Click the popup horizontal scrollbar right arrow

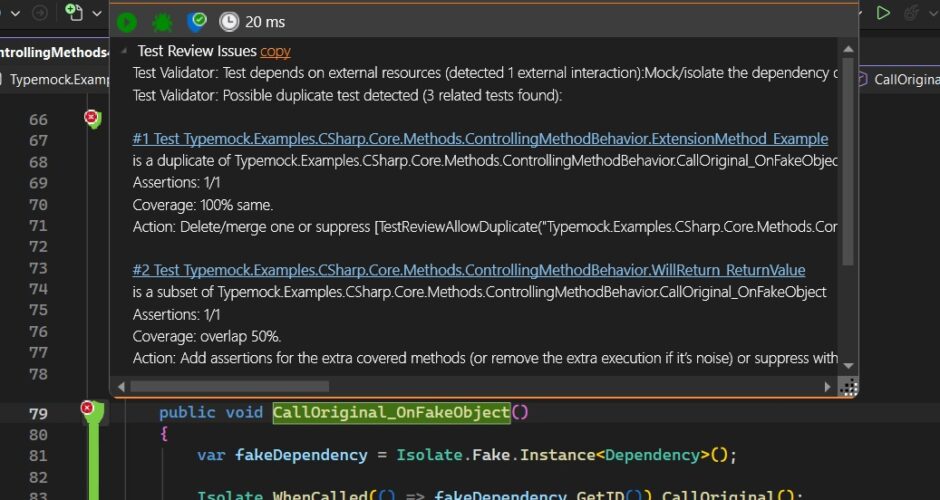(x=828, y=387)
